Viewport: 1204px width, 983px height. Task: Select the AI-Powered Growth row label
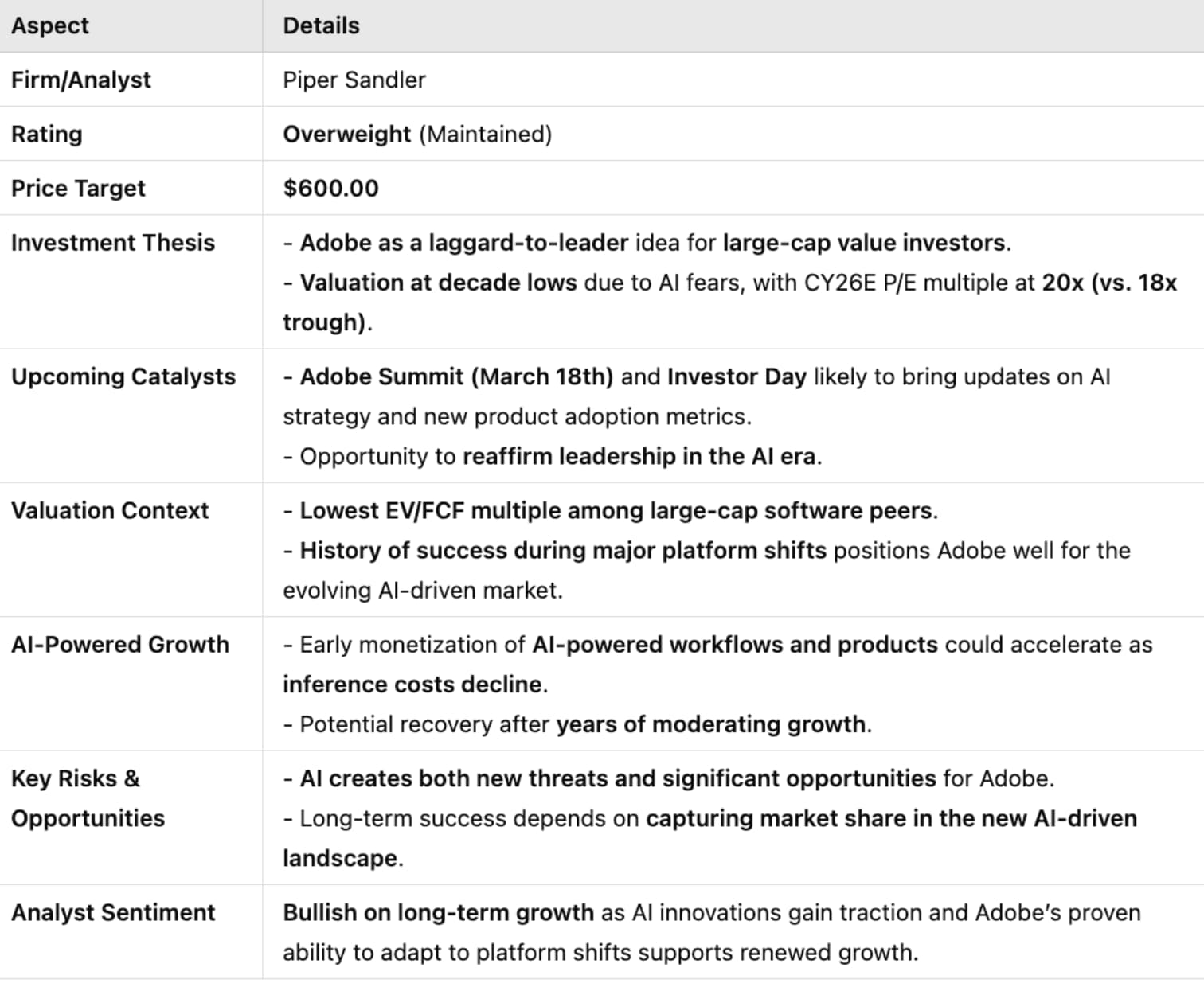[120, 645]
